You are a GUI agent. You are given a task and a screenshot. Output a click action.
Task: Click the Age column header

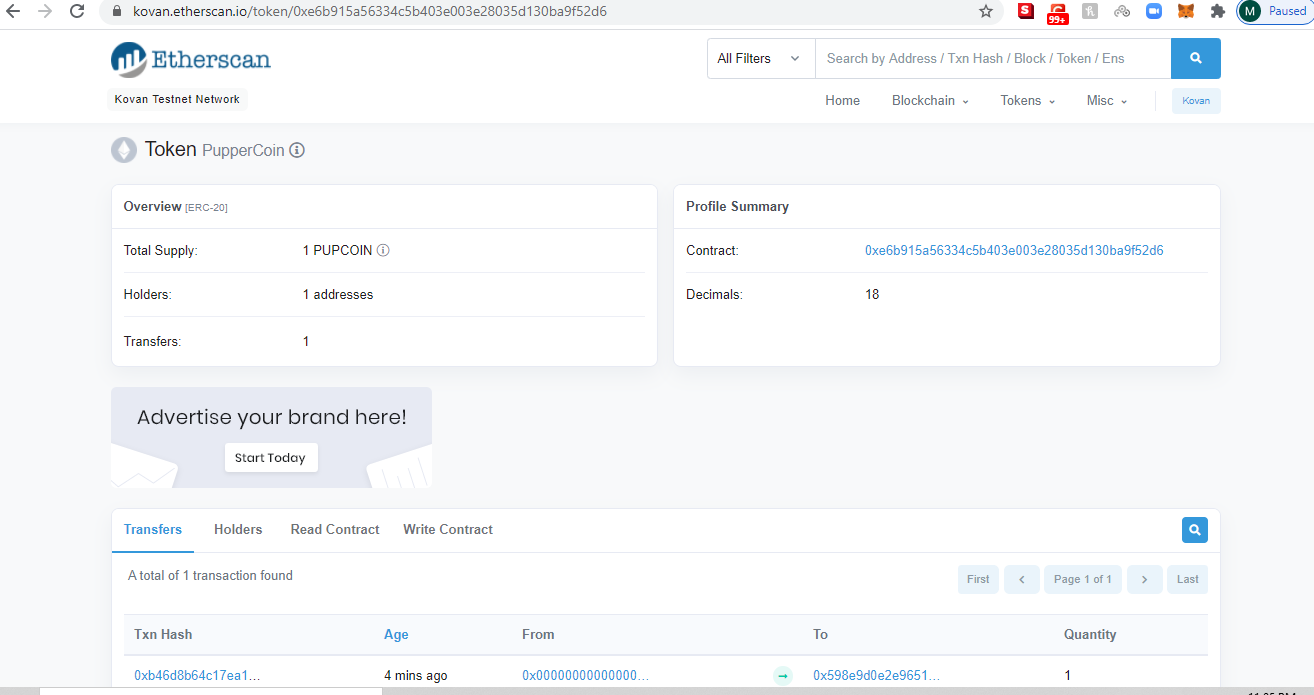pos(396,634)
